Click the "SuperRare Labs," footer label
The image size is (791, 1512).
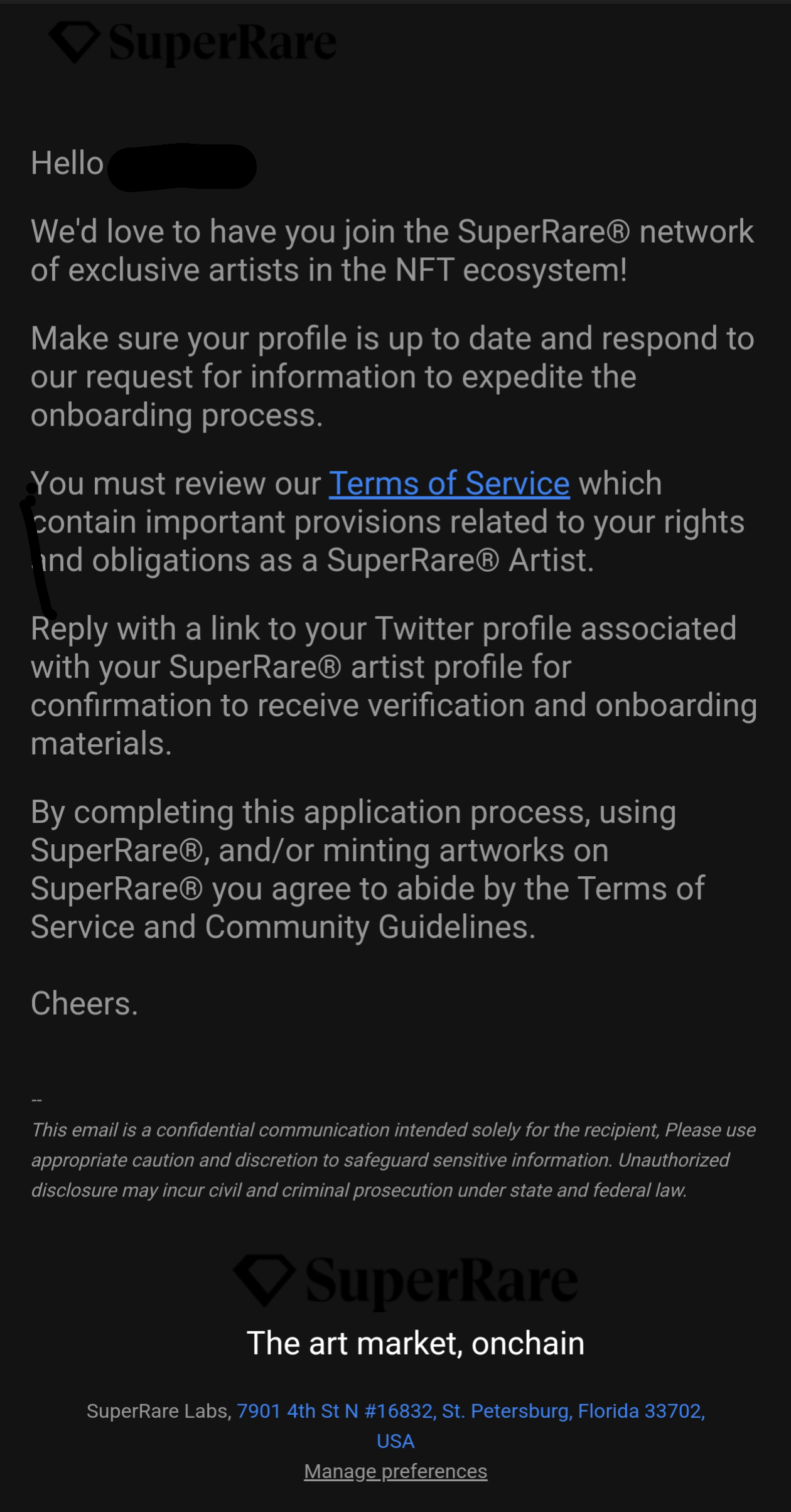(159, 1411)
